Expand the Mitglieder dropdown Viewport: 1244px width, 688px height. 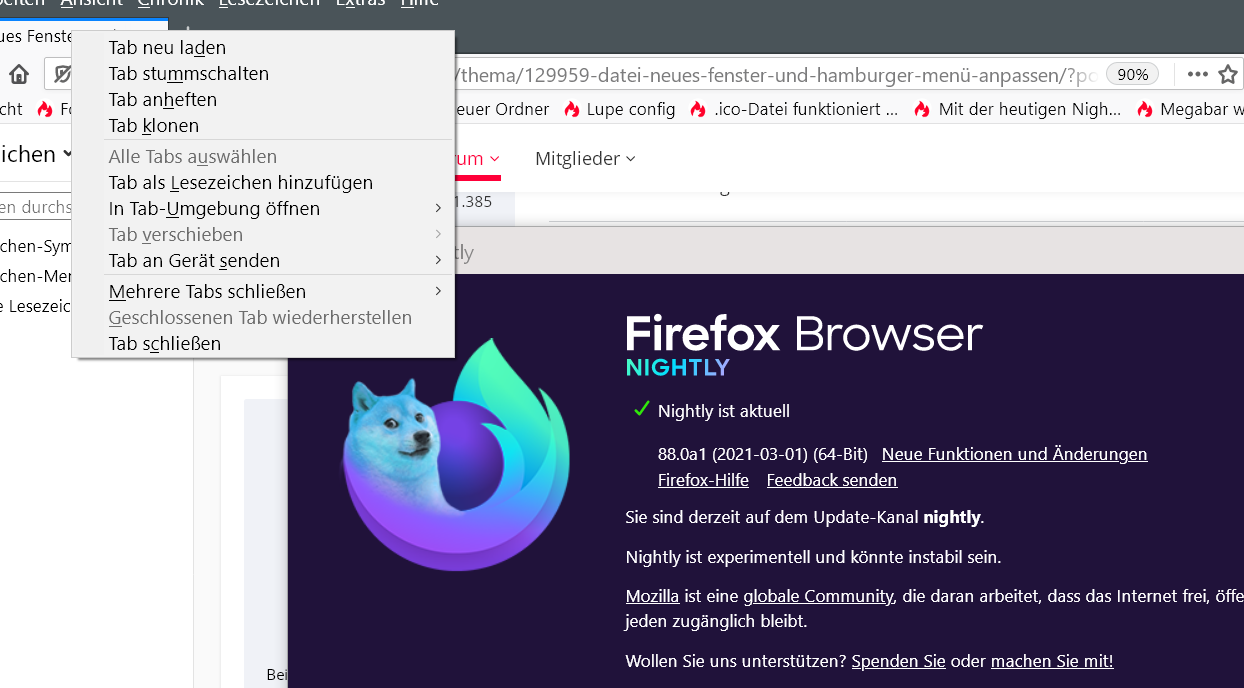point(585,158)
